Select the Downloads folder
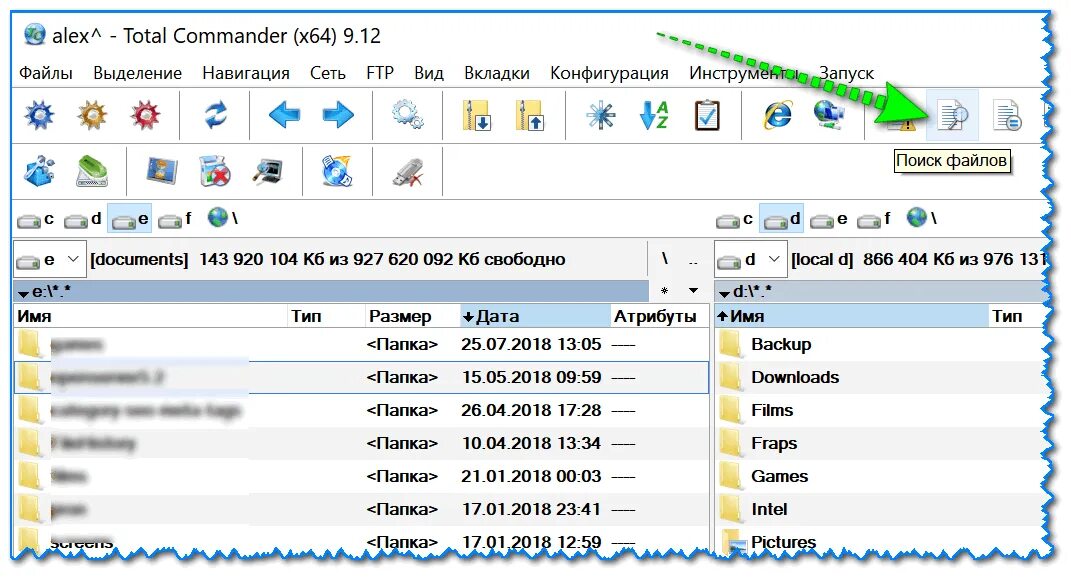 coord(795,377)
